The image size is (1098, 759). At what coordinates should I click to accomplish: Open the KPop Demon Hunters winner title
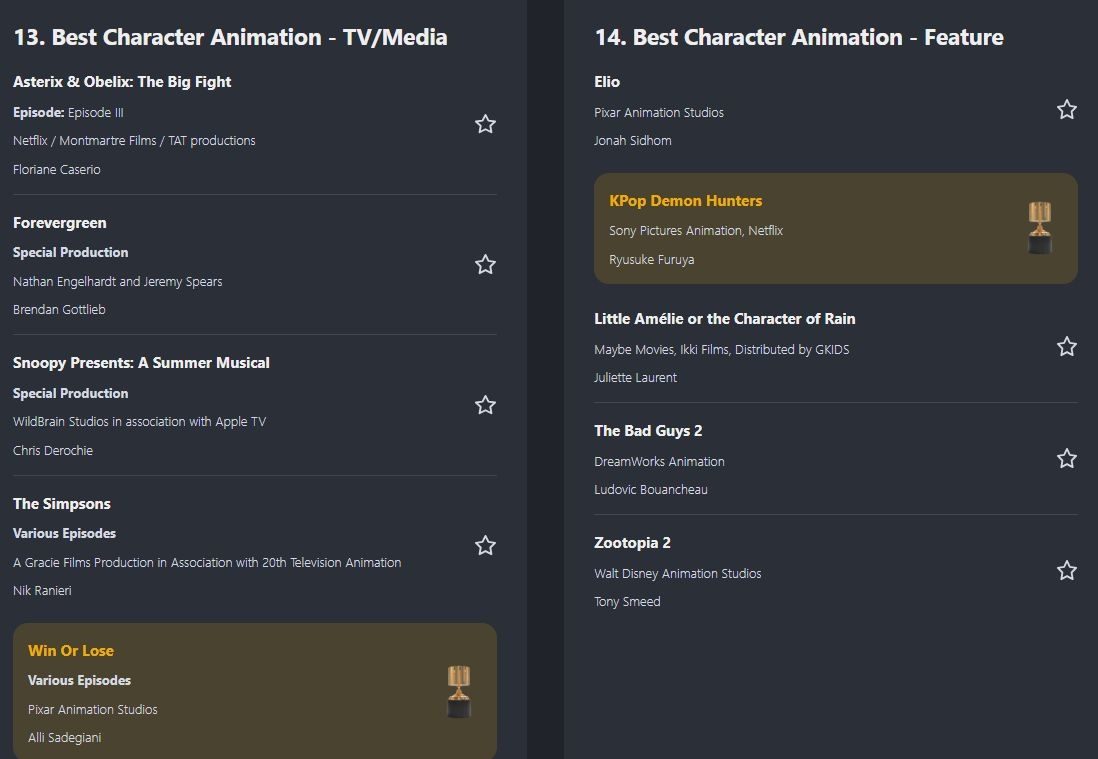click(x=685, y=201)
